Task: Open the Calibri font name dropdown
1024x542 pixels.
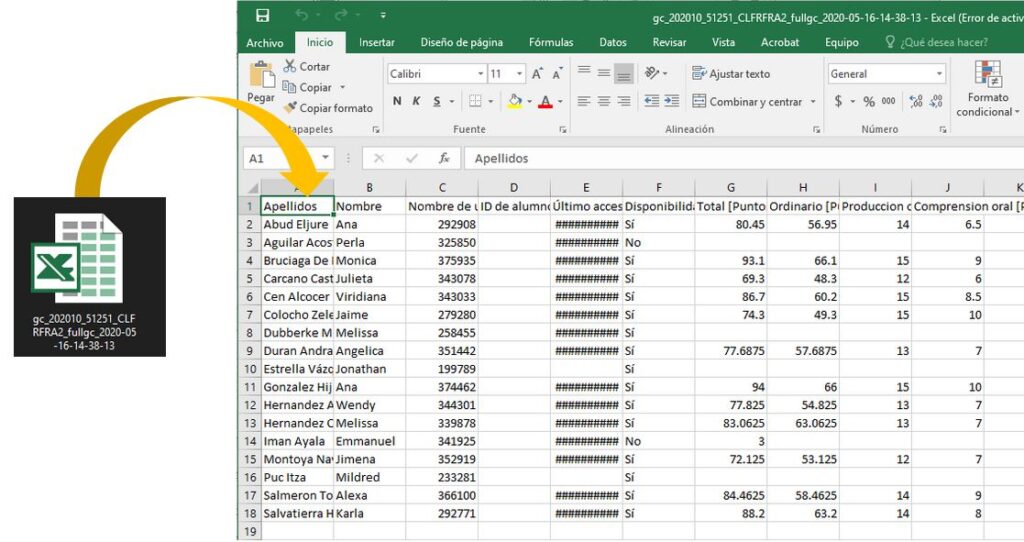Action: coord(436,74)
